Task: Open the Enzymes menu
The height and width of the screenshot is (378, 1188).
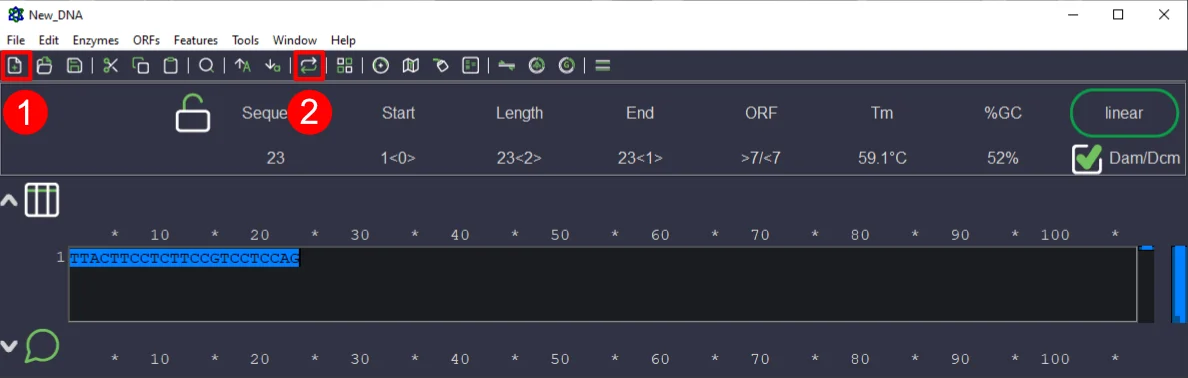Action: [95, 40]
